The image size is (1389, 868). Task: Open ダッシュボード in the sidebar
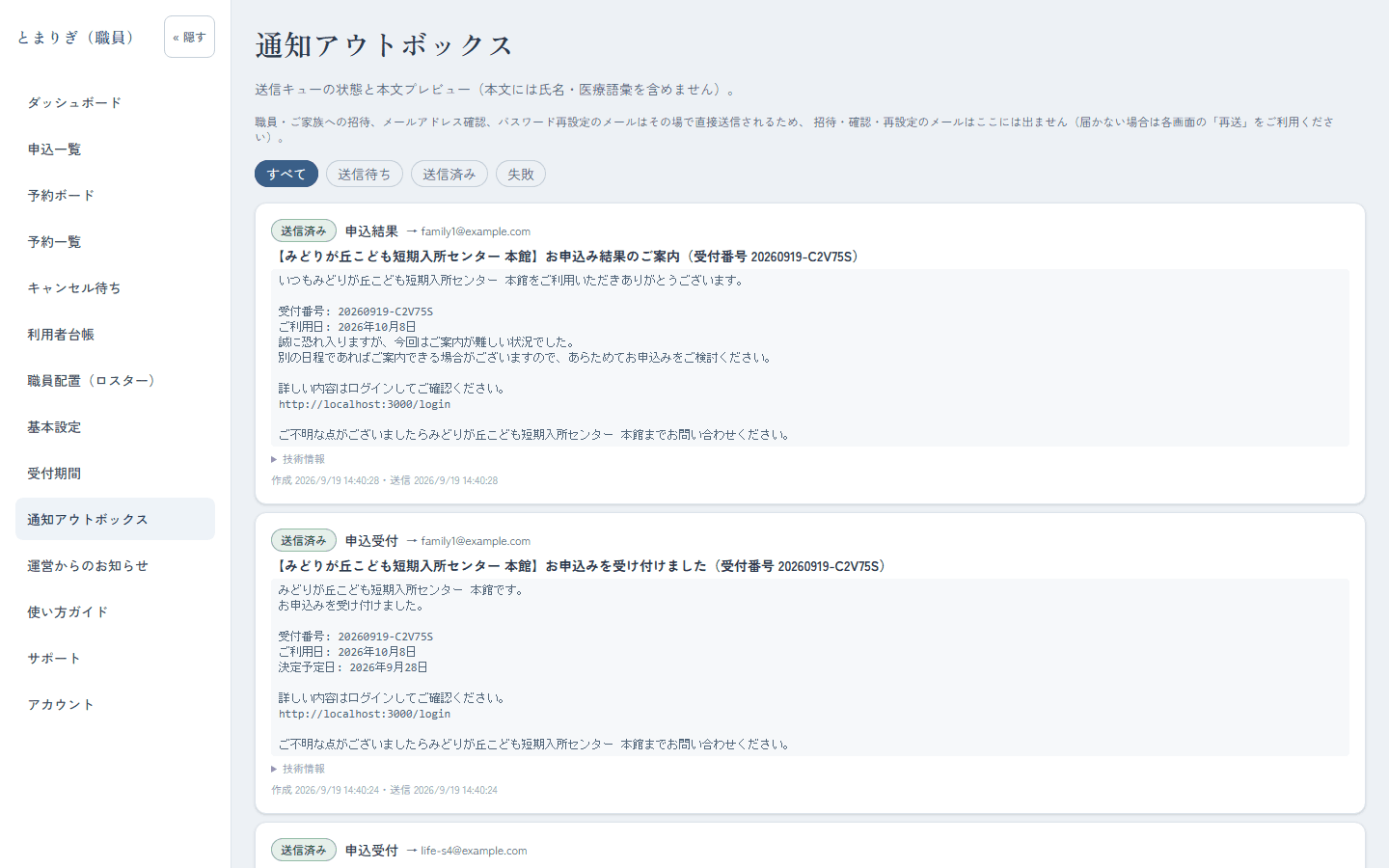click(115, 102)
